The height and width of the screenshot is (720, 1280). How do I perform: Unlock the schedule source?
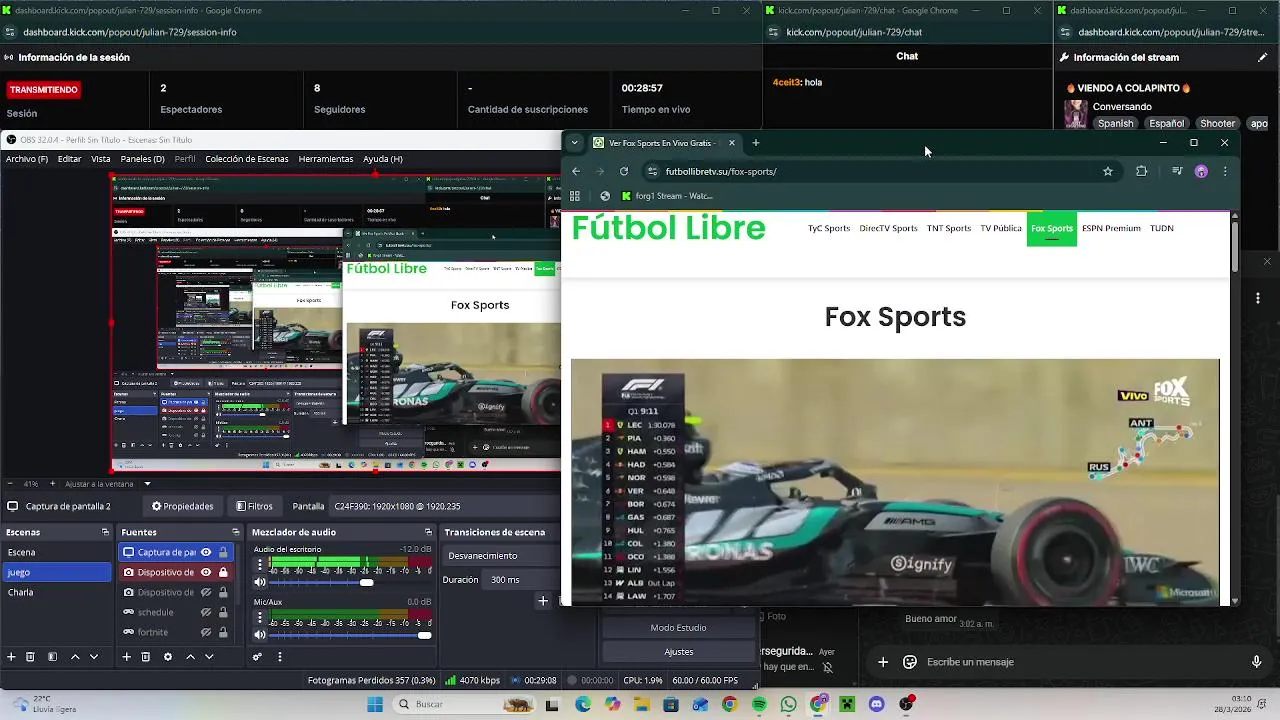click(223, 612)
